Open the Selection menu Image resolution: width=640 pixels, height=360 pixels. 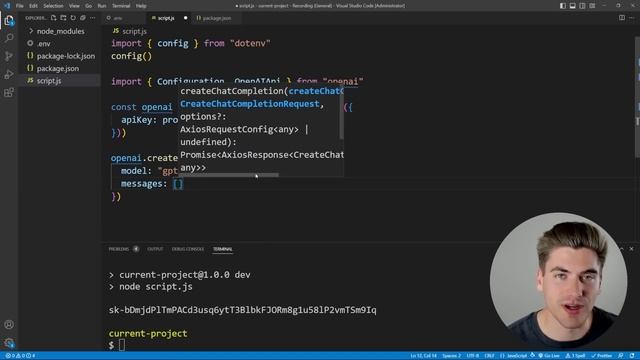click(53, 6)
